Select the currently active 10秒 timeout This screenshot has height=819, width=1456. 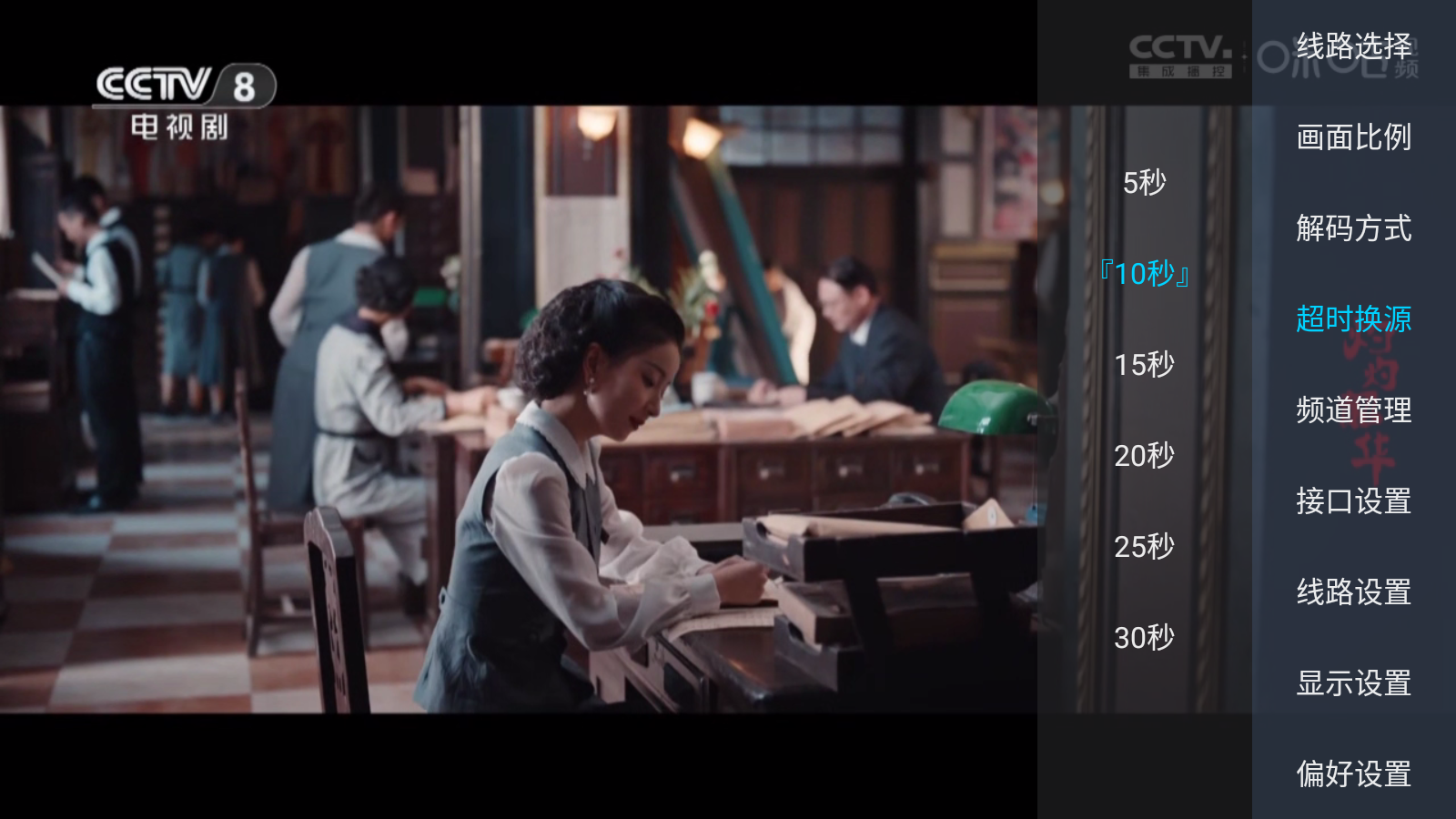[1144, 272]
